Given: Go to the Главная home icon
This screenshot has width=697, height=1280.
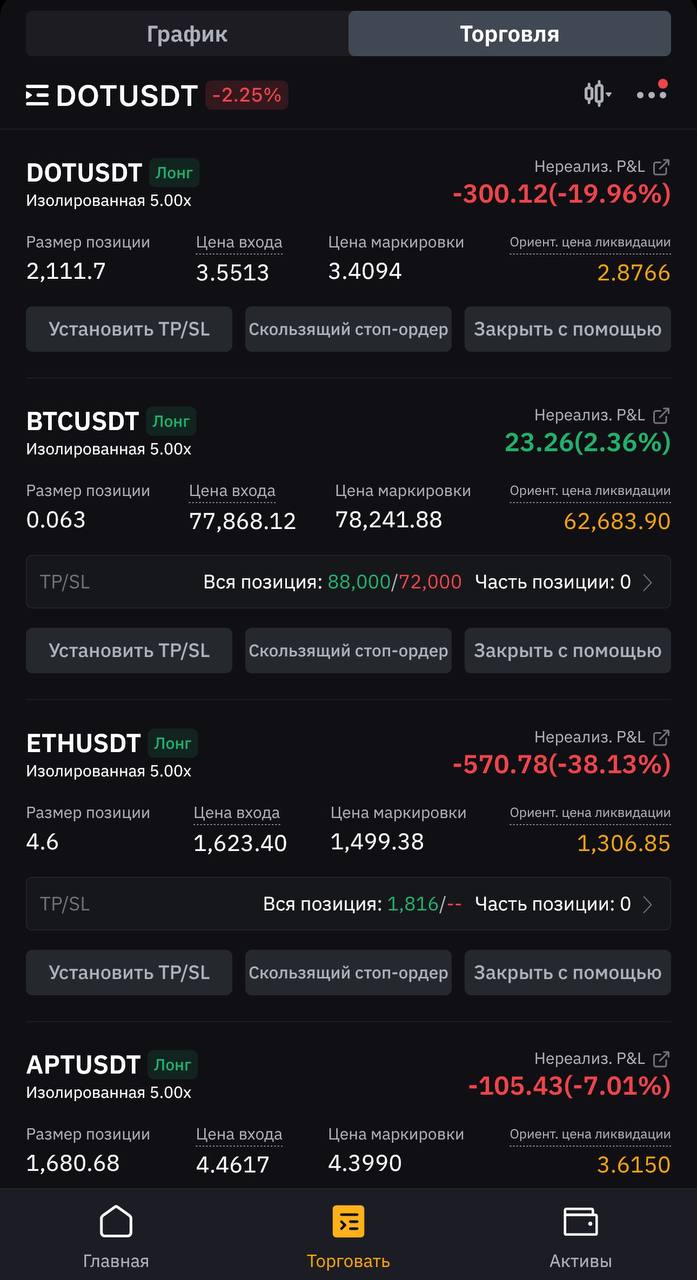Looking at the screenshot, I should click(116, 1221).
